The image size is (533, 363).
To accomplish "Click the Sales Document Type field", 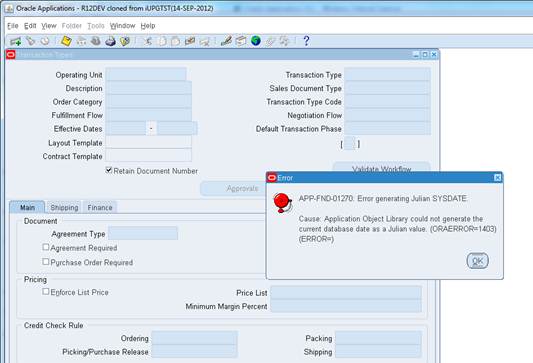I will pos(388,88).
